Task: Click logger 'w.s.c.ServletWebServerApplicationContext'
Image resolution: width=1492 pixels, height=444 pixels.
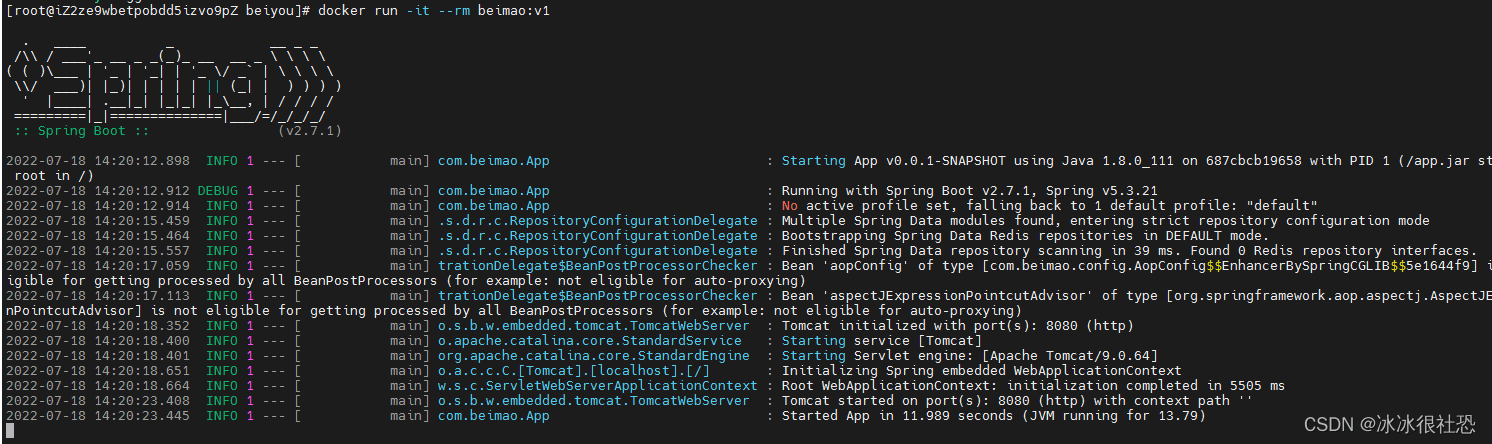Action: (597, 386)
